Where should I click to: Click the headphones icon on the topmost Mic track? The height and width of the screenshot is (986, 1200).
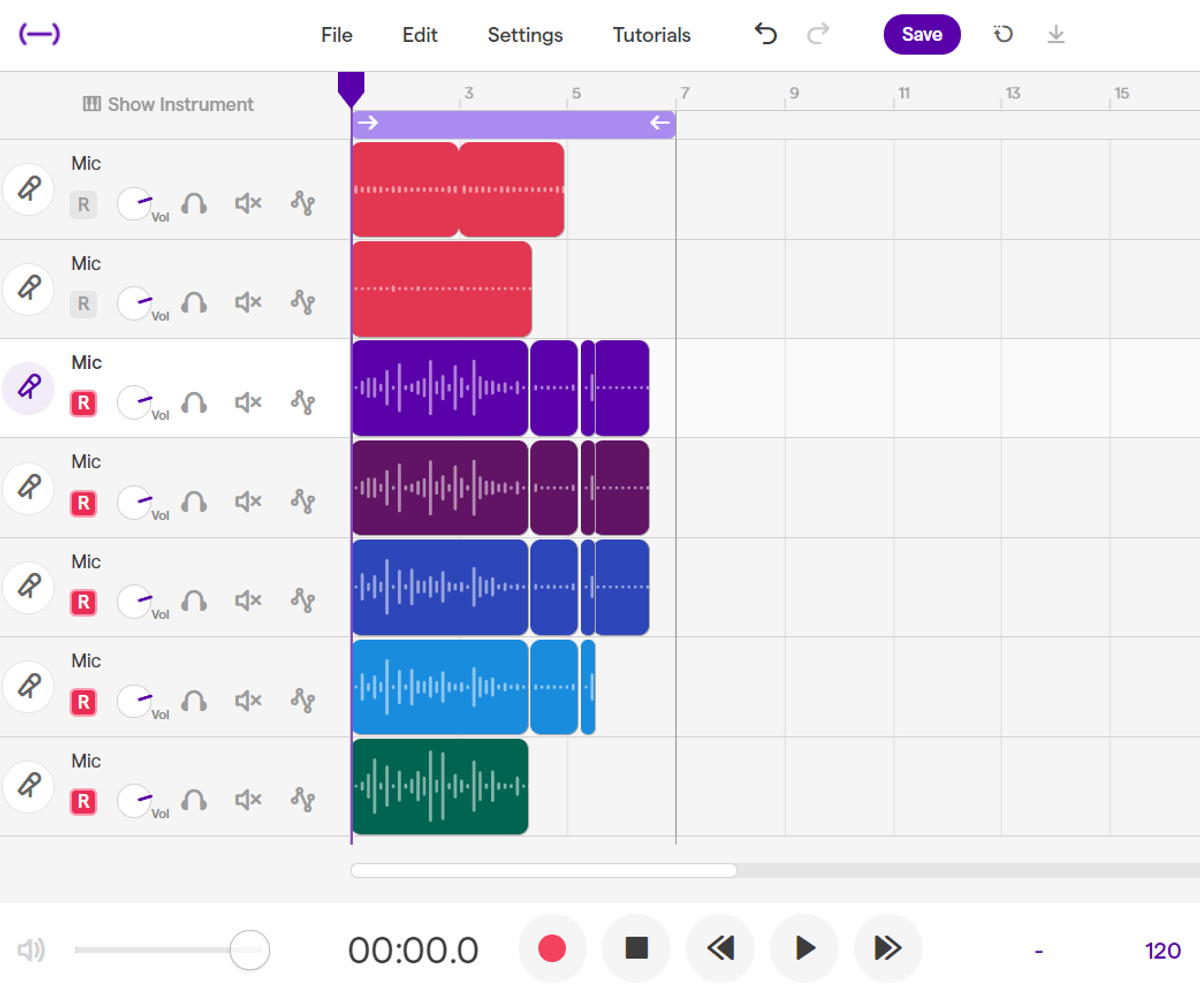[194, 204]
